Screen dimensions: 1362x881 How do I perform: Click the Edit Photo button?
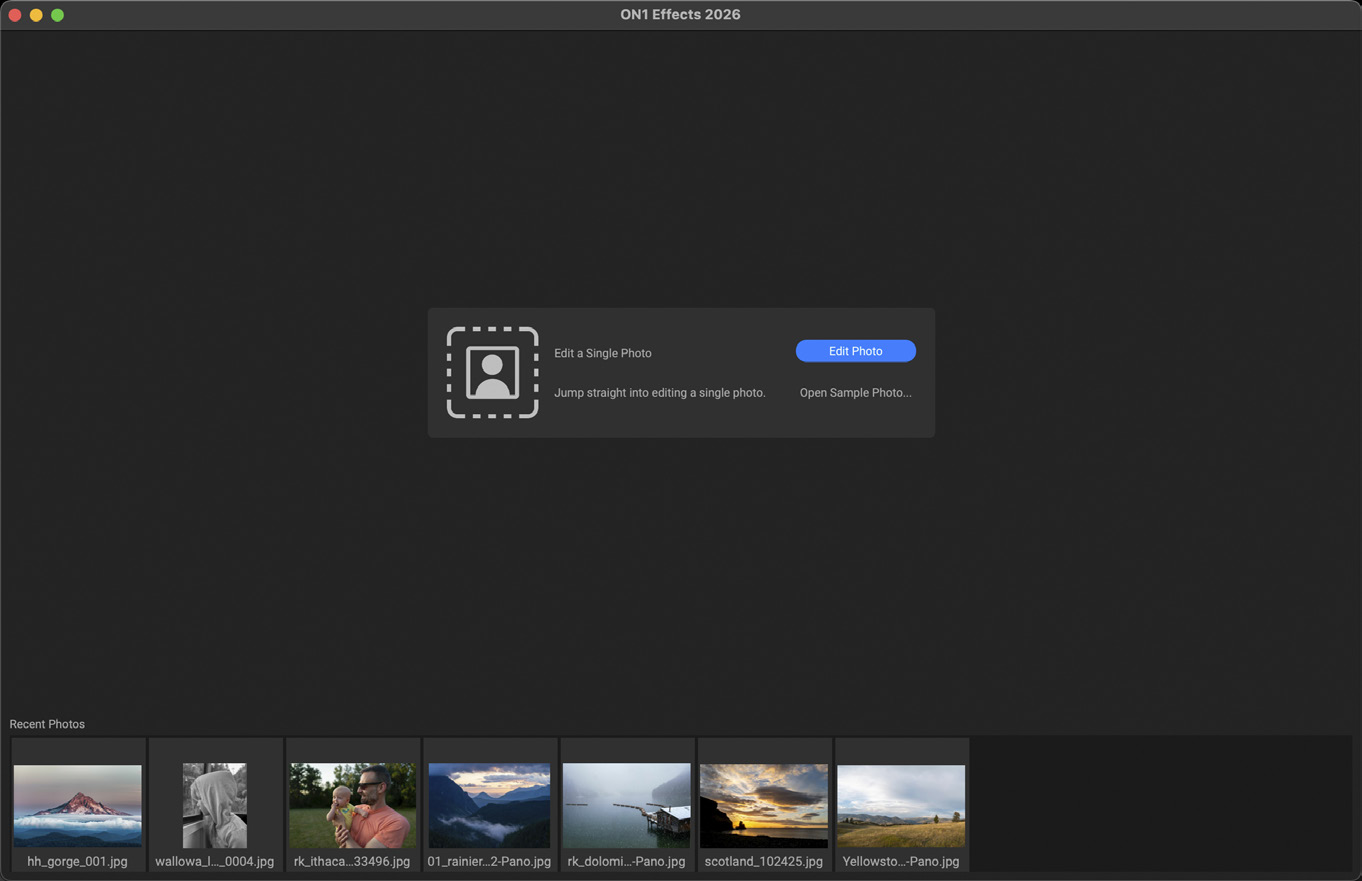(855, 351)
